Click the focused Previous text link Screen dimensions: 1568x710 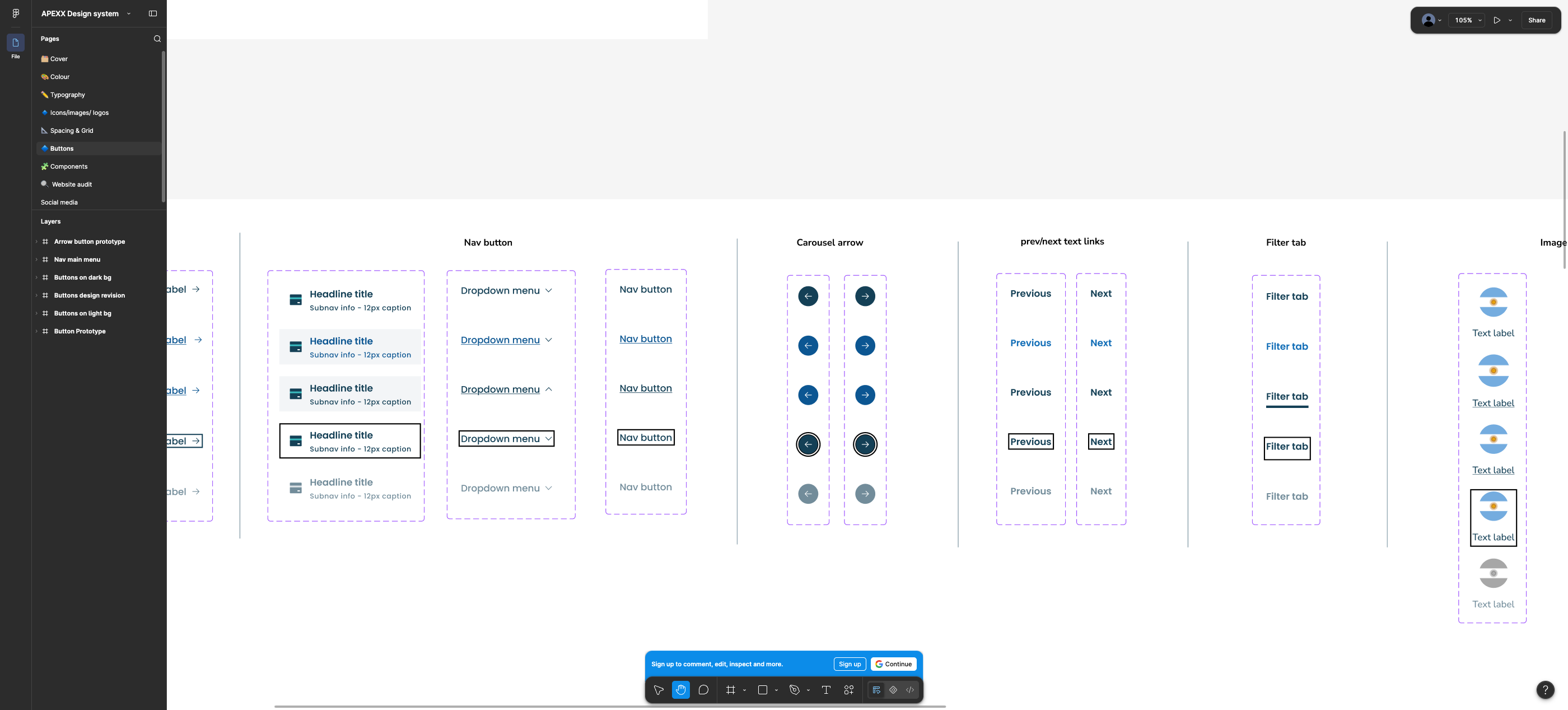pos(1030,442)
